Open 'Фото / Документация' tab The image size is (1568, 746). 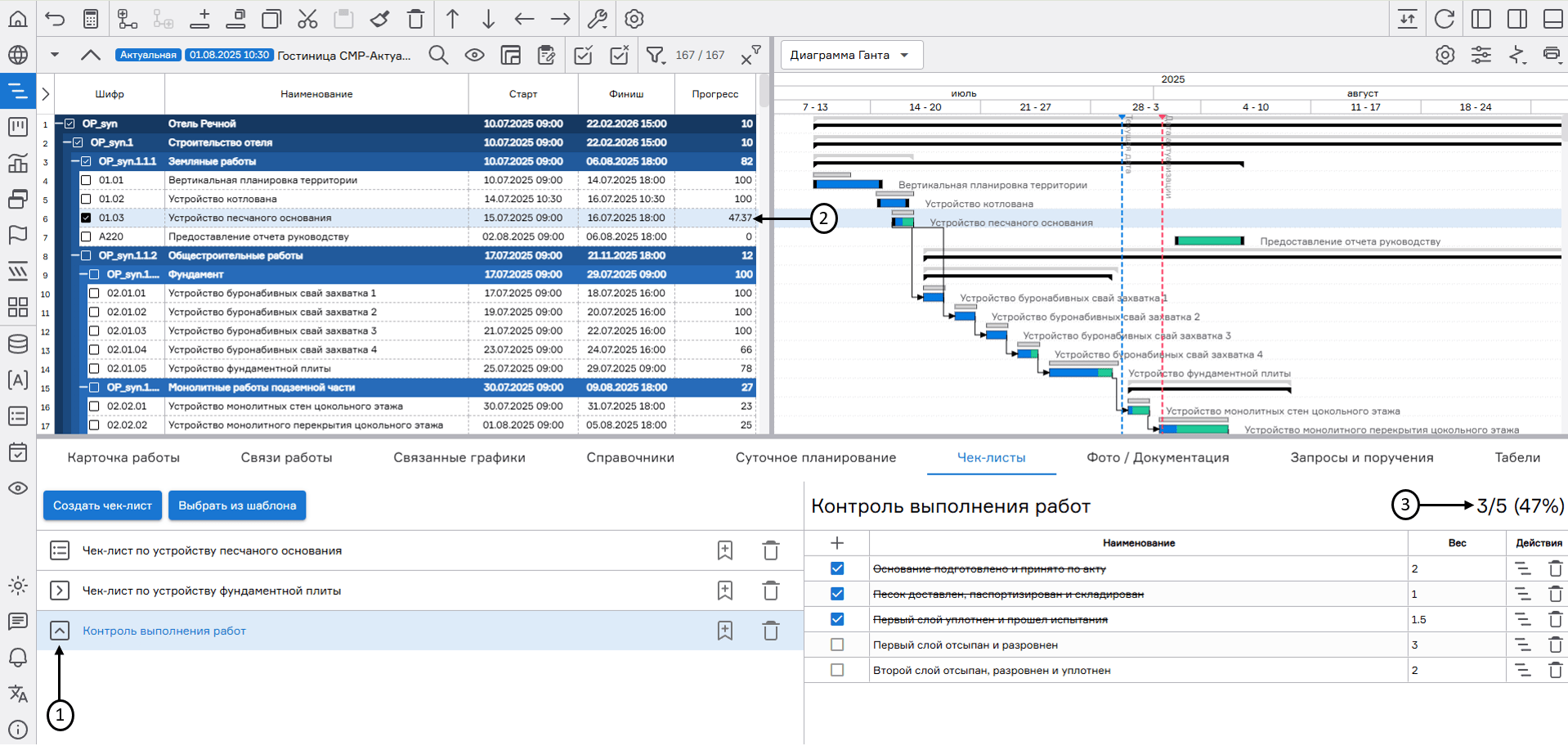click(1158, 457)
